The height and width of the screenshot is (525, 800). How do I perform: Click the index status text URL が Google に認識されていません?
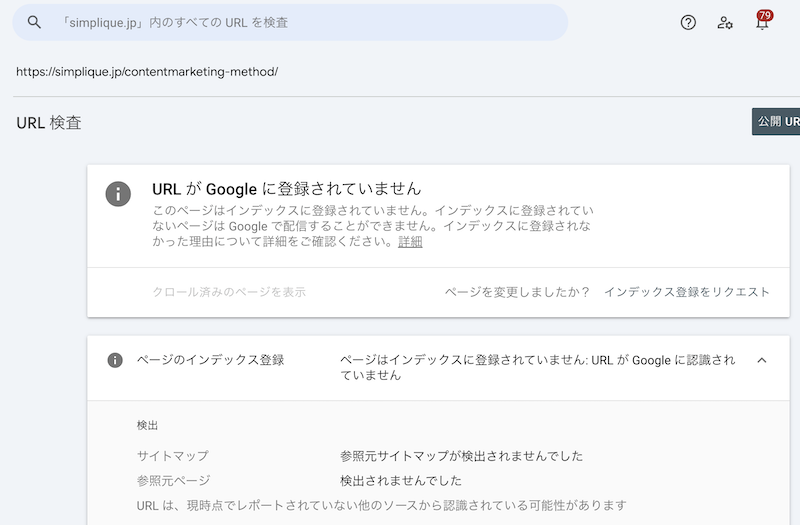pos(538,367)
